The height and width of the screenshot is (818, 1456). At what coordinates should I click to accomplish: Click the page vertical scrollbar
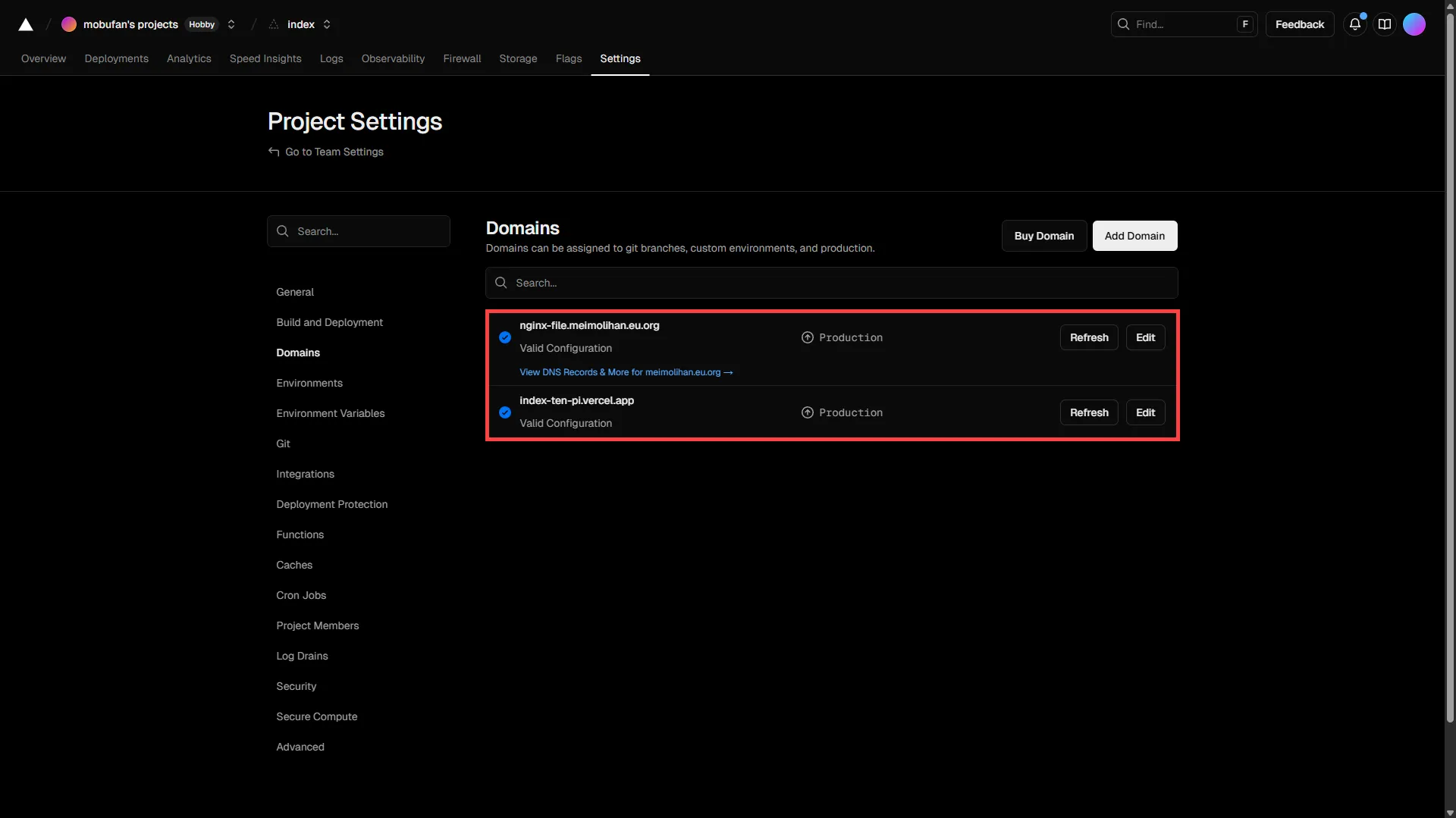coord(1450,379)
